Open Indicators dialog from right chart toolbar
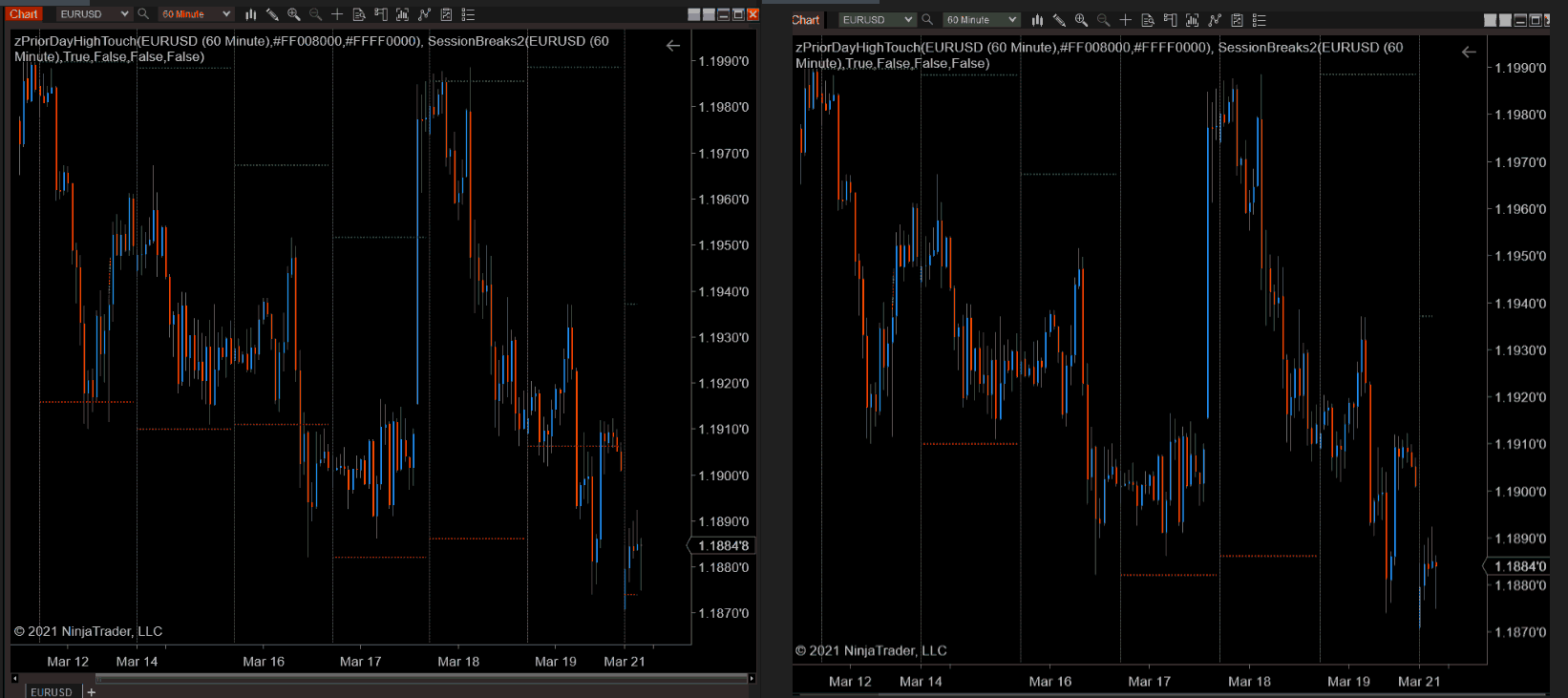 (1192, 20)
